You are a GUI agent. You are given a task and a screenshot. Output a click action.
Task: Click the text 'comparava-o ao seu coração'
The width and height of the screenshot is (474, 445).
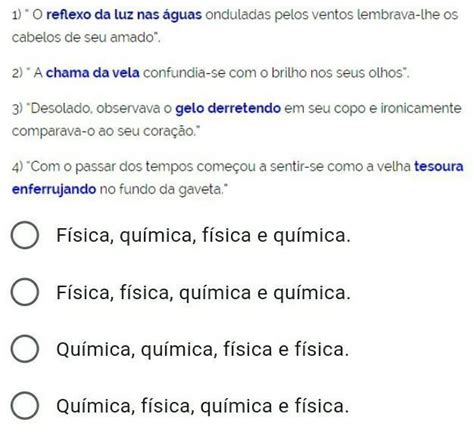(x=104, y=131)
